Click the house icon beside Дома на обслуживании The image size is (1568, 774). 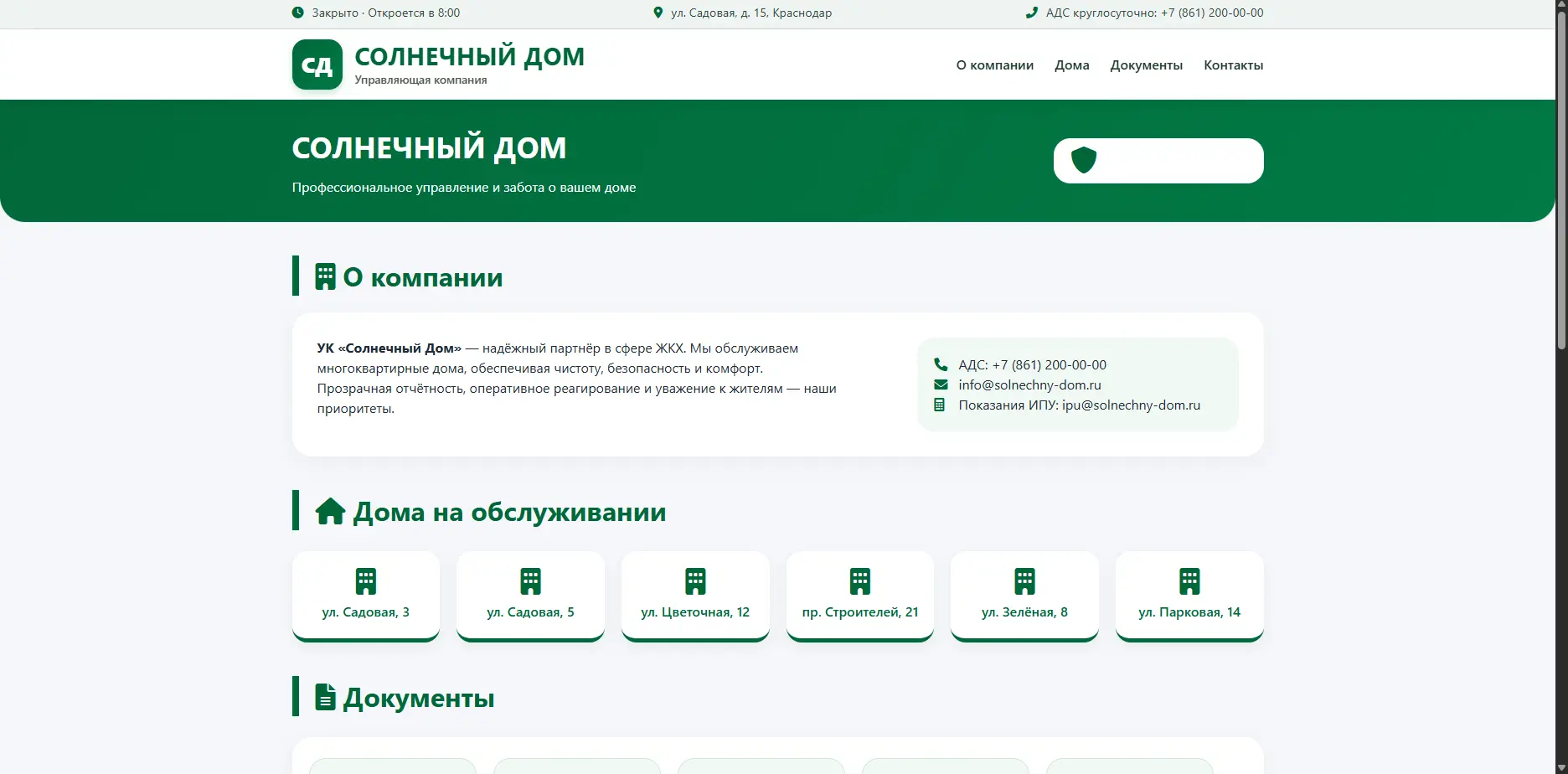(330, 511)
